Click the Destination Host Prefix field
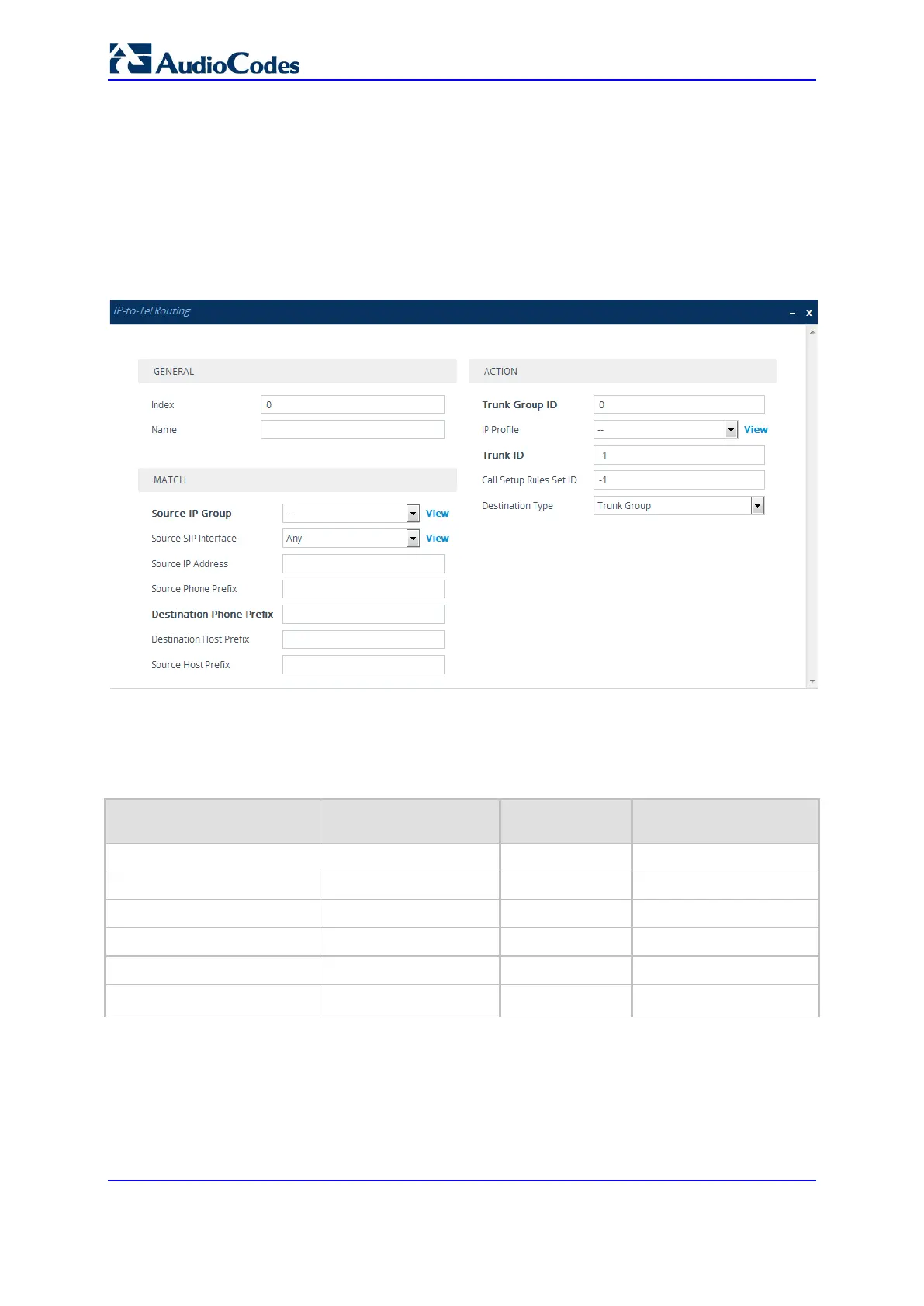Screen dimensions: 924x1306 pos(363,639)
